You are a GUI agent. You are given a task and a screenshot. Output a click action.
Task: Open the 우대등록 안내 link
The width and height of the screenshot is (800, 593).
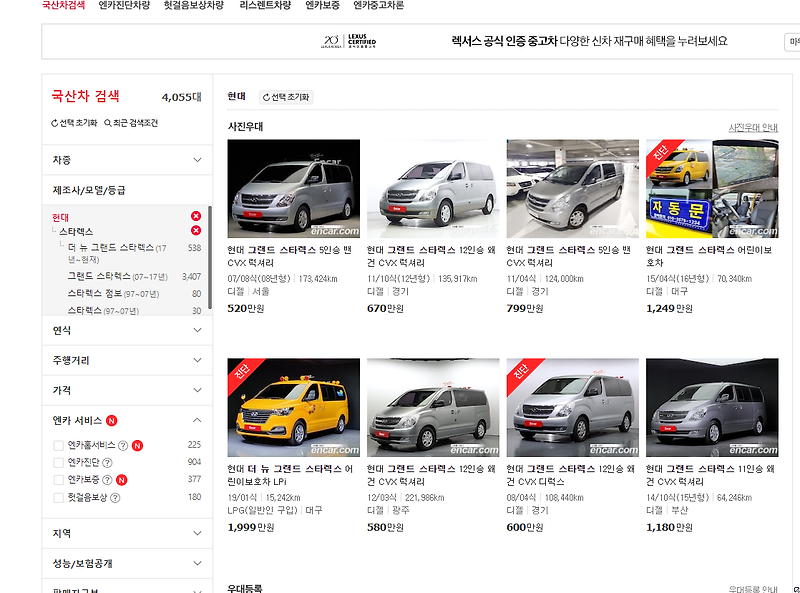[753, 589]
